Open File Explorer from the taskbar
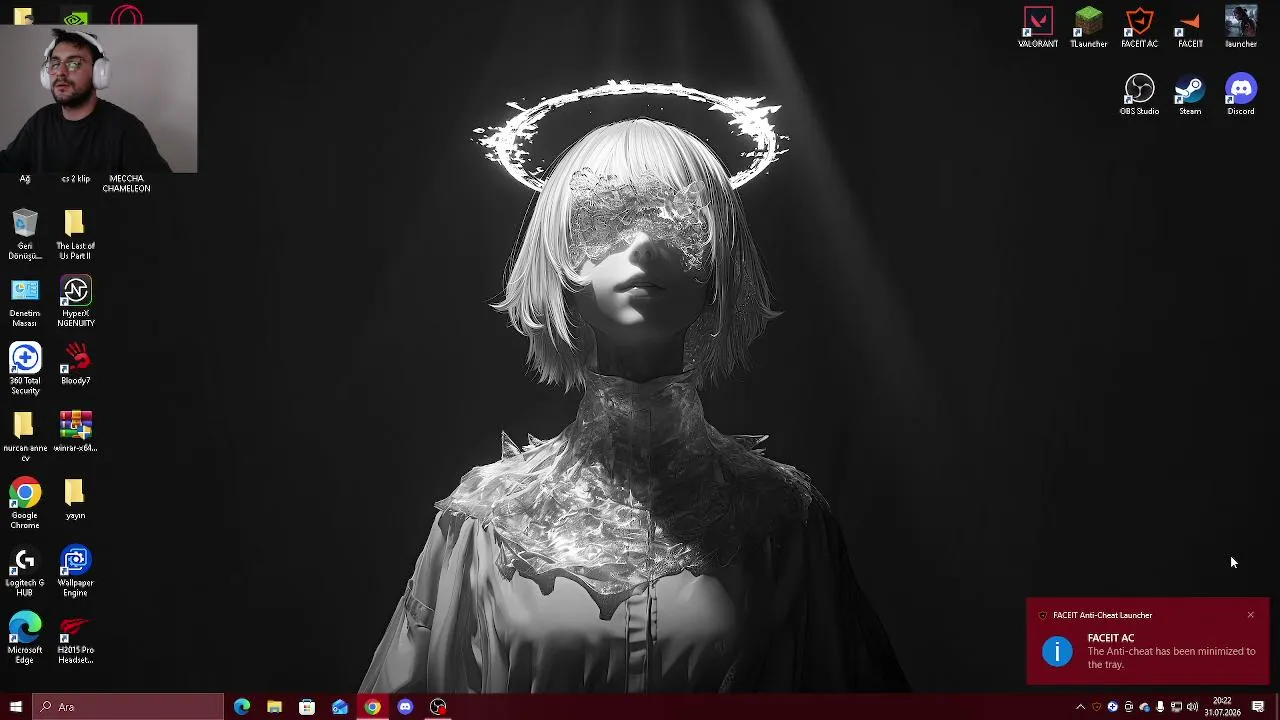 [x=274, y=707]
